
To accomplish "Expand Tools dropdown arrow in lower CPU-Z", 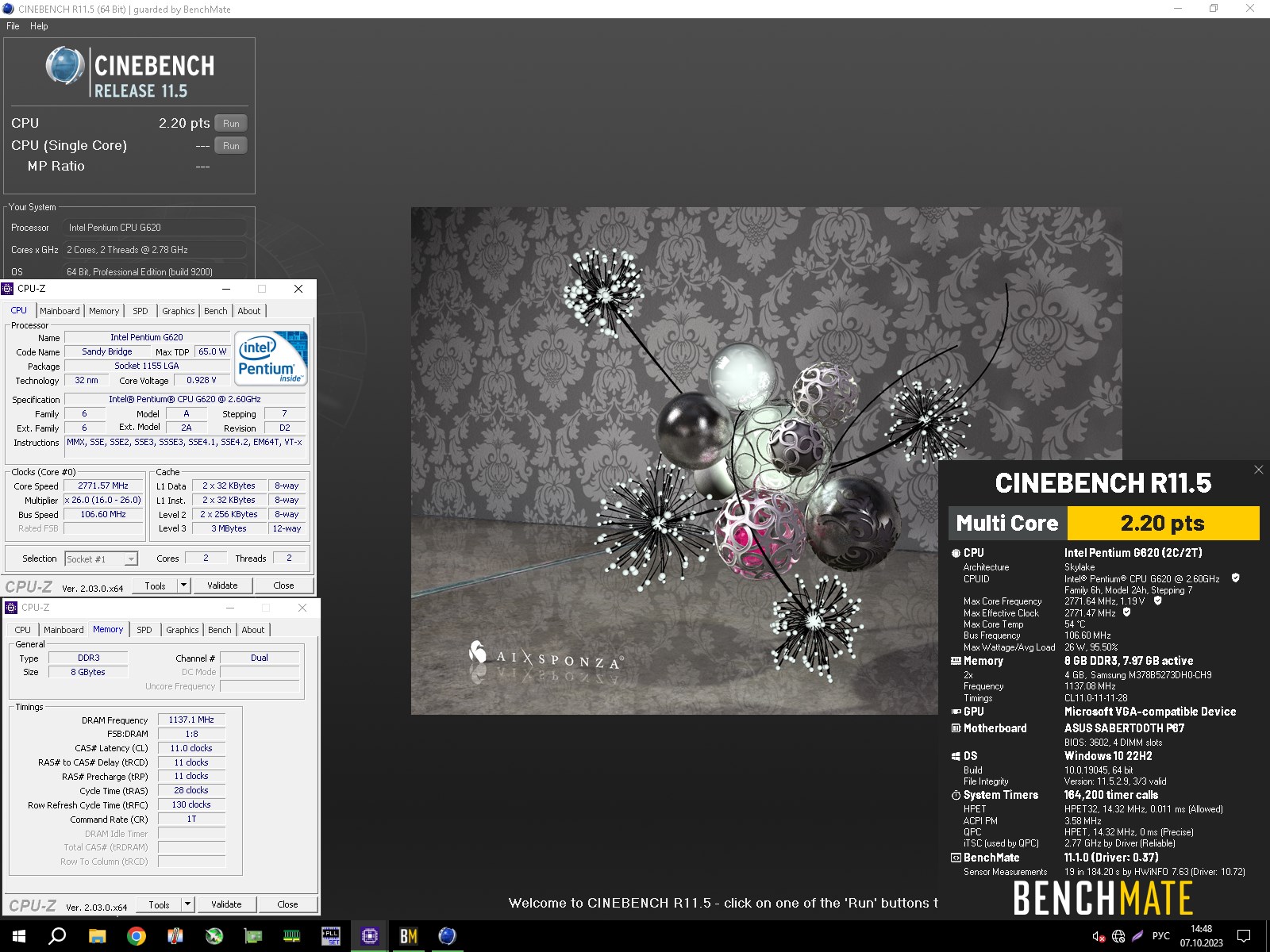I will coord(188,904).
